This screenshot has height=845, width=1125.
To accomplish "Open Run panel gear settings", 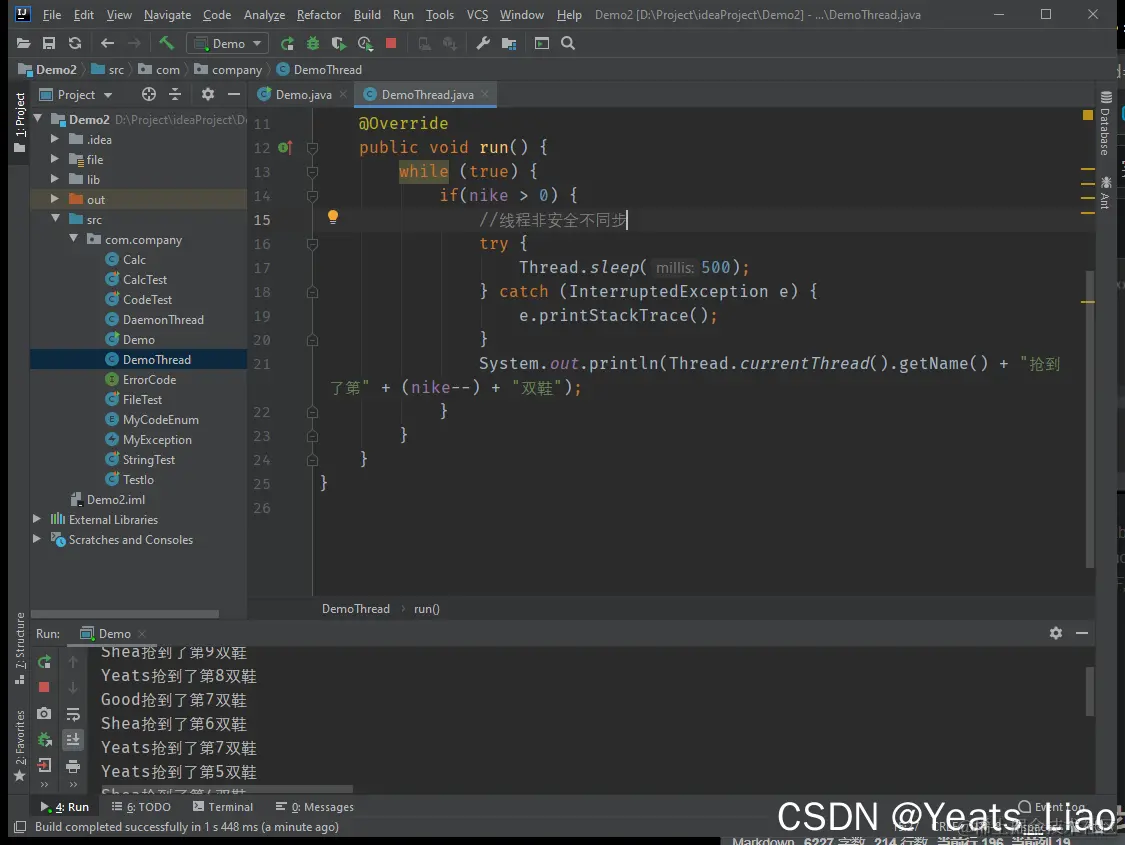I will pyautogui.click(x=1055, y=633).
